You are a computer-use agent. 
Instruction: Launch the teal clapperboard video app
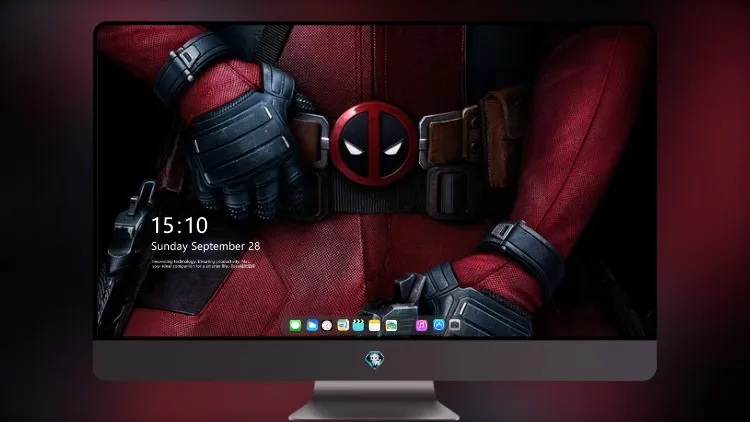[358, 326]
